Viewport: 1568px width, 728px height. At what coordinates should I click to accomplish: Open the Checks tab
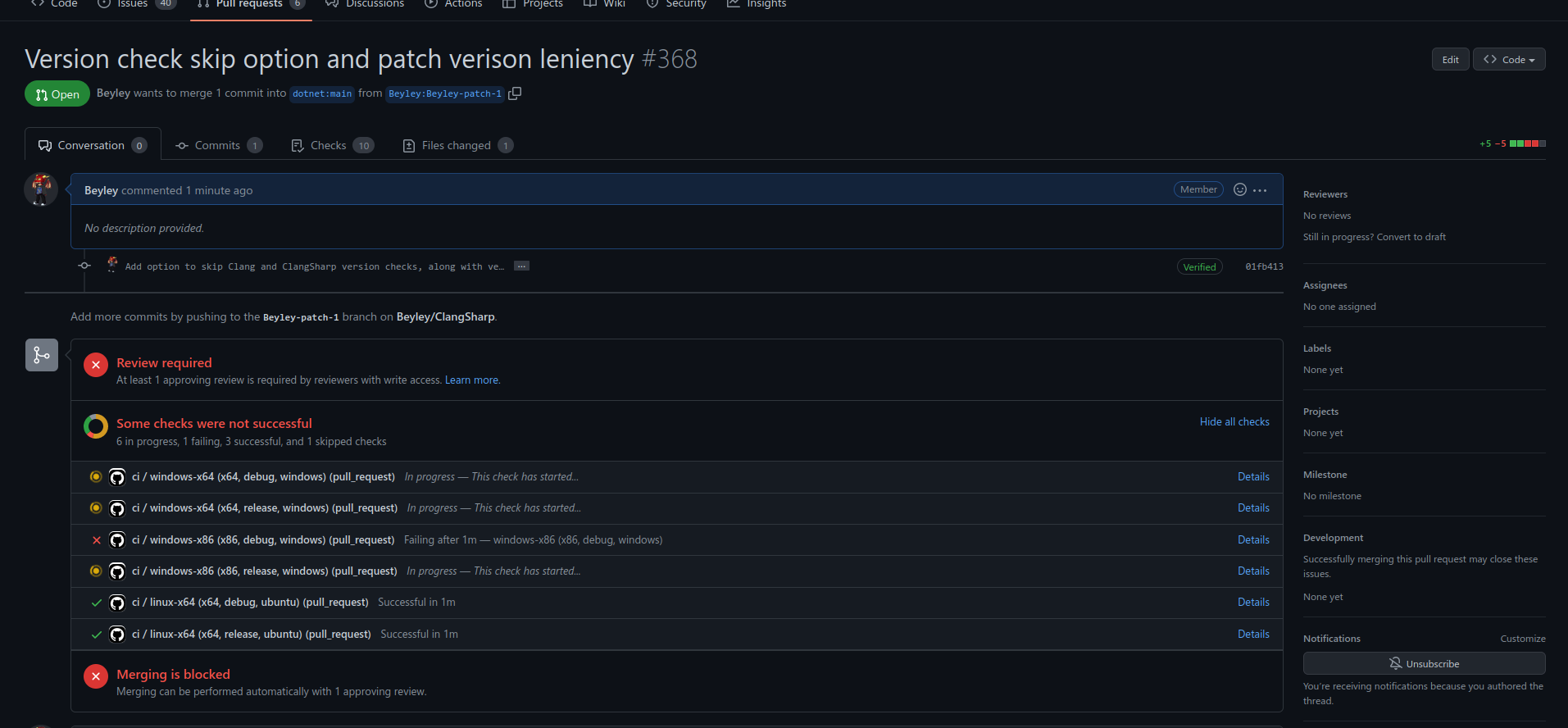[x=333, y=145]
